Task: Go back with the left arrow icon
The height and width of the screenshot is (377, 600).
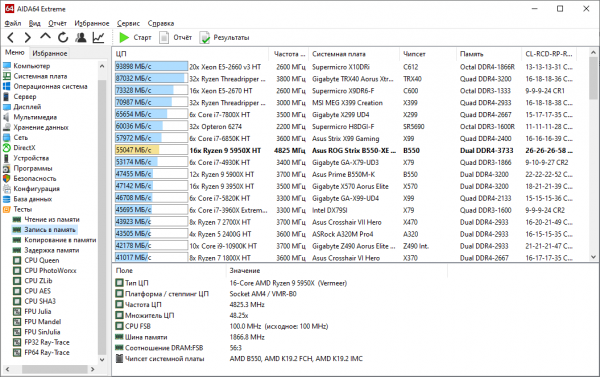Action: pos(10,38)
